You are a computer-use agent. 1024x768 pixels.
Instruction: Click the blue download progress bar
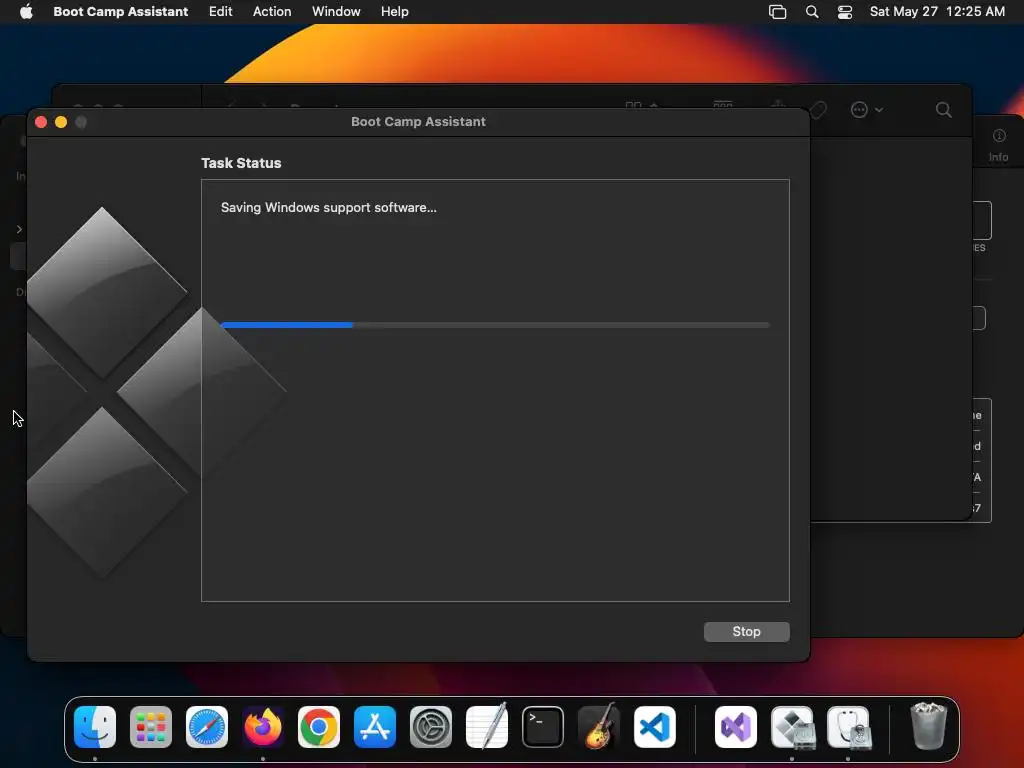coord(495,325)
